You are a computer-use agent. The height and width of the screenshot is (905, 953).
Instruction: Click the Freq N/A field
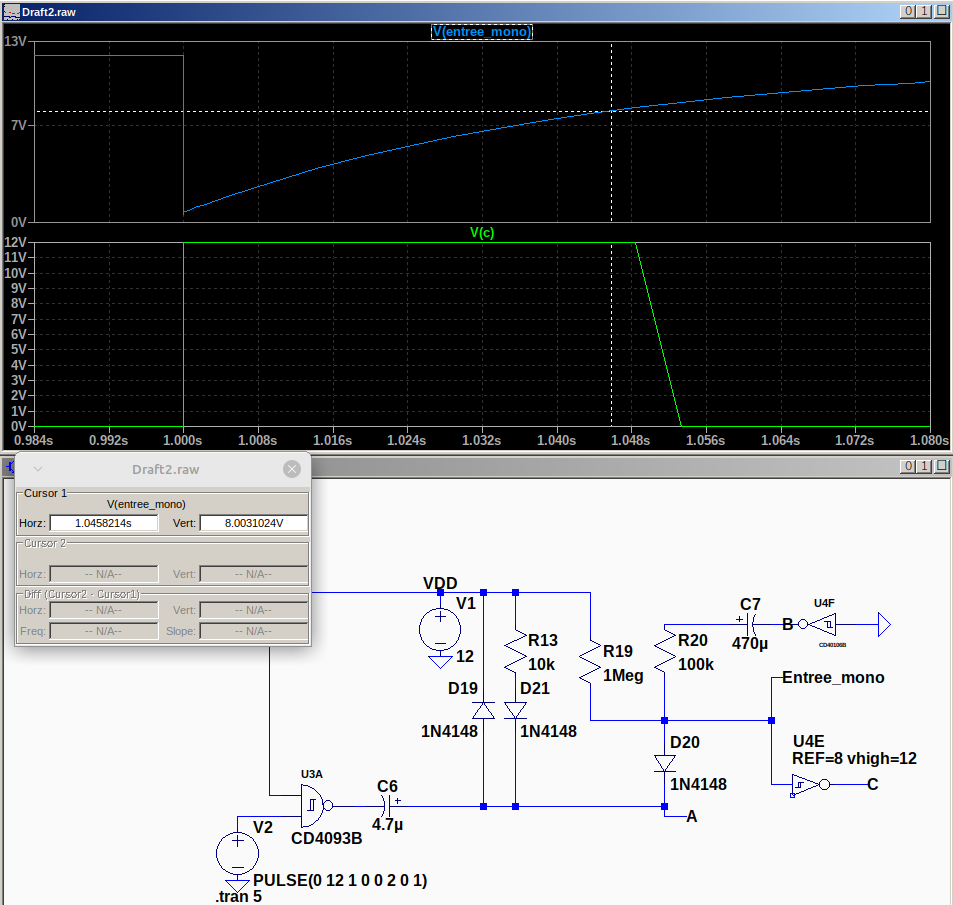[104, 631]
